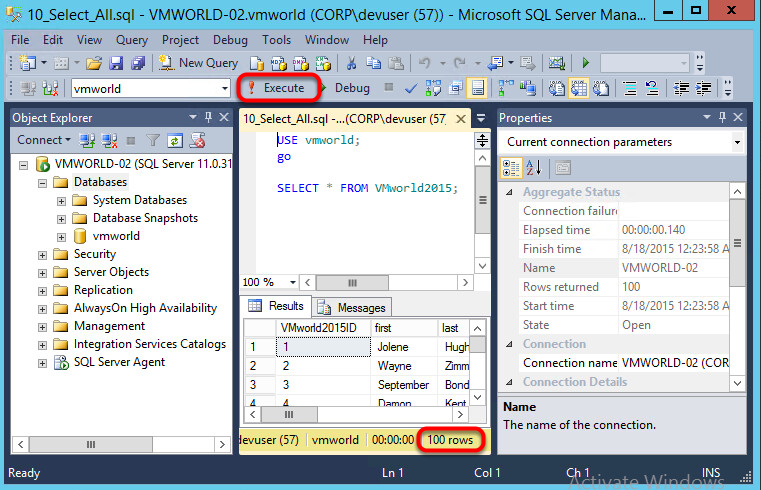Click the green Start arrow icon

click(586, 63)
